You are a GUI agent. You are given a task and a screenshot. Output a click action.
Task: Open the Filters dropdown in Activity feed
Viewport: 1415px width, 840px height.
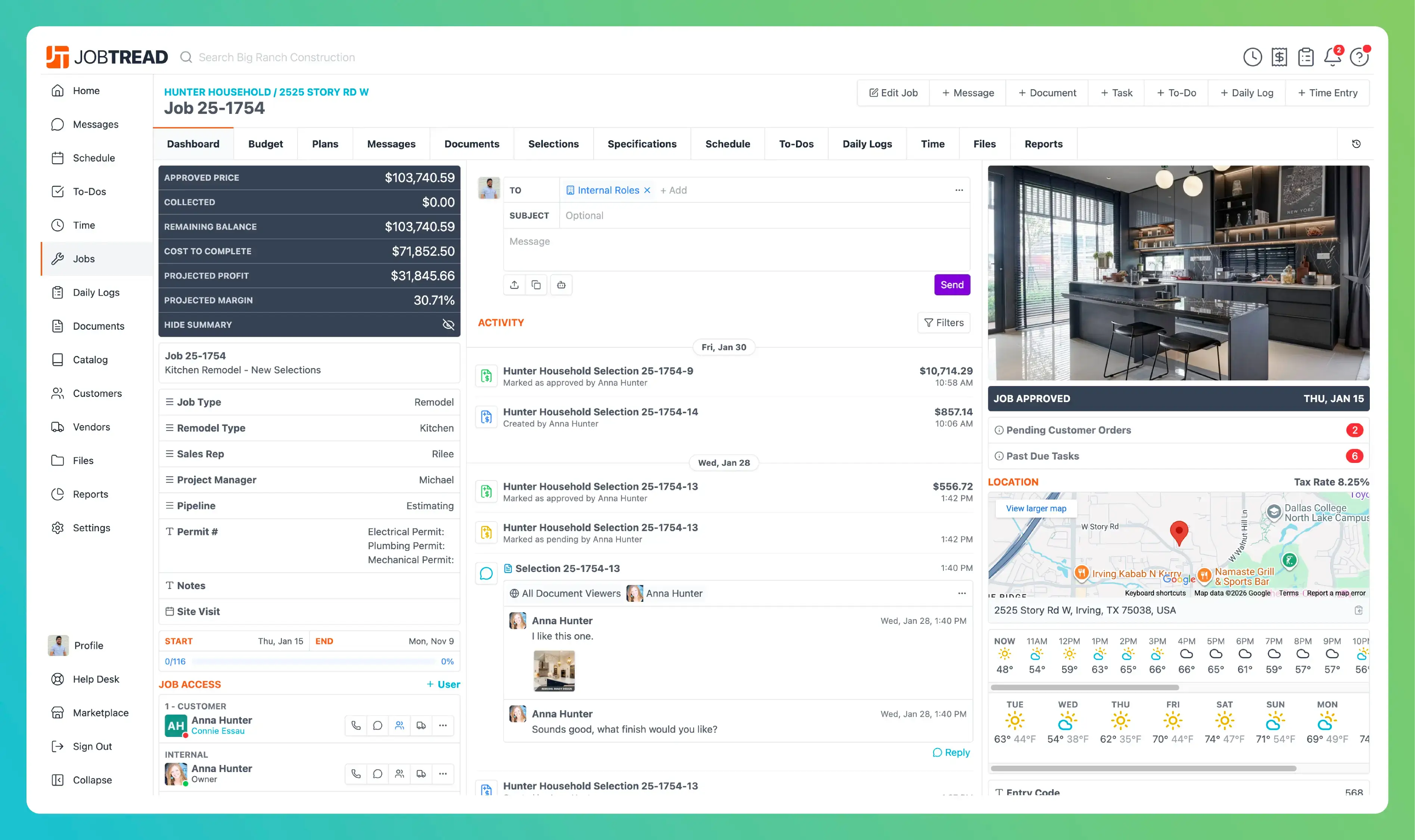pyautogui.click(x=943, y=323)
